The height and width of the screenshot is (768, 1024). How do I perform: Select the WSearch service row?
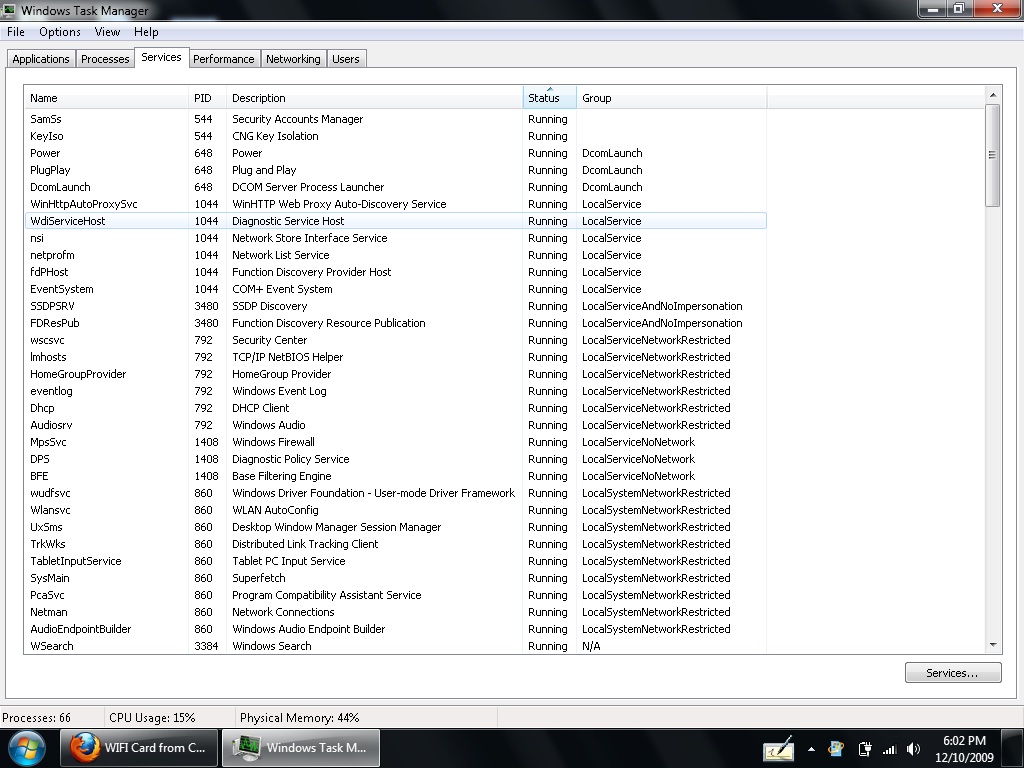point(395,645)
